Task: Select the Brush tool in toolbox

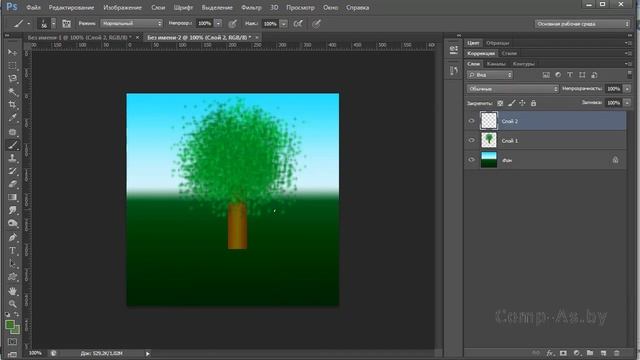Action: tap(12, 145)
